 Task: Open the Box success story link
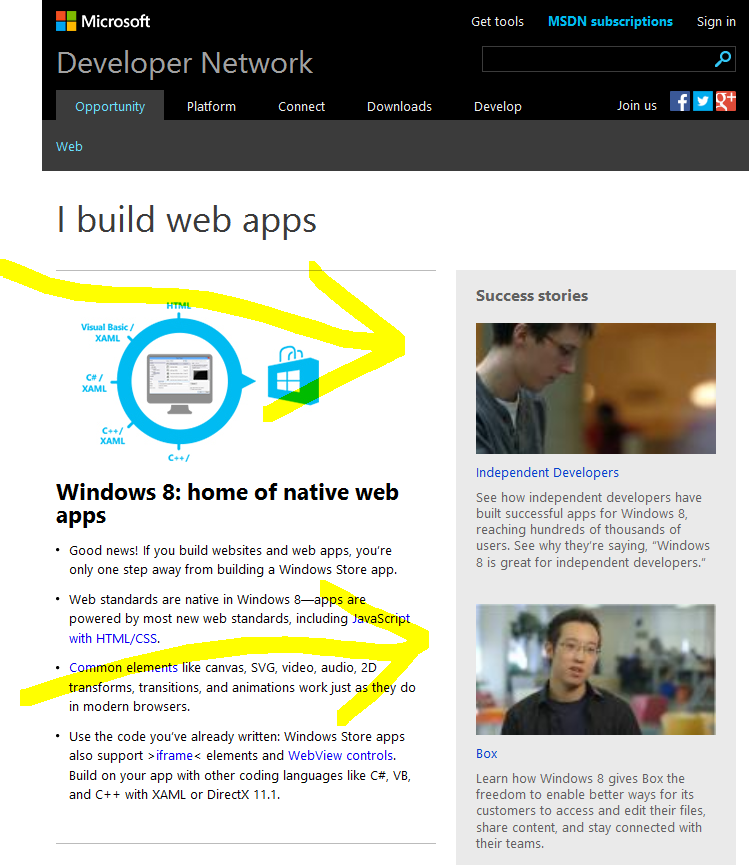(x=486, y=754)
